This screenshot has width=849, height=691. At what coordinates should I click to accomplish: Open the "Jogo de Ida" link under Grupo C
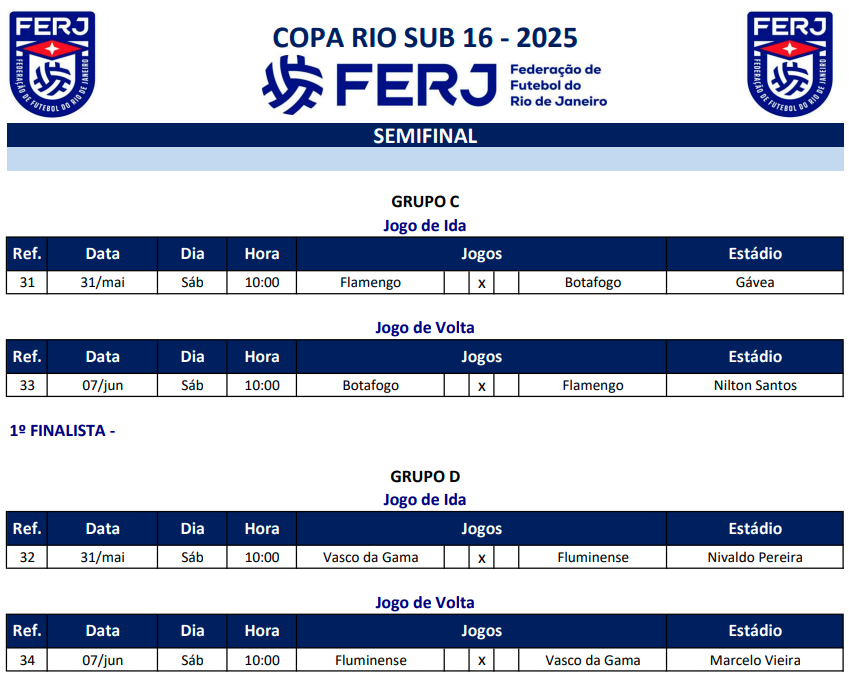click(425, 225)
